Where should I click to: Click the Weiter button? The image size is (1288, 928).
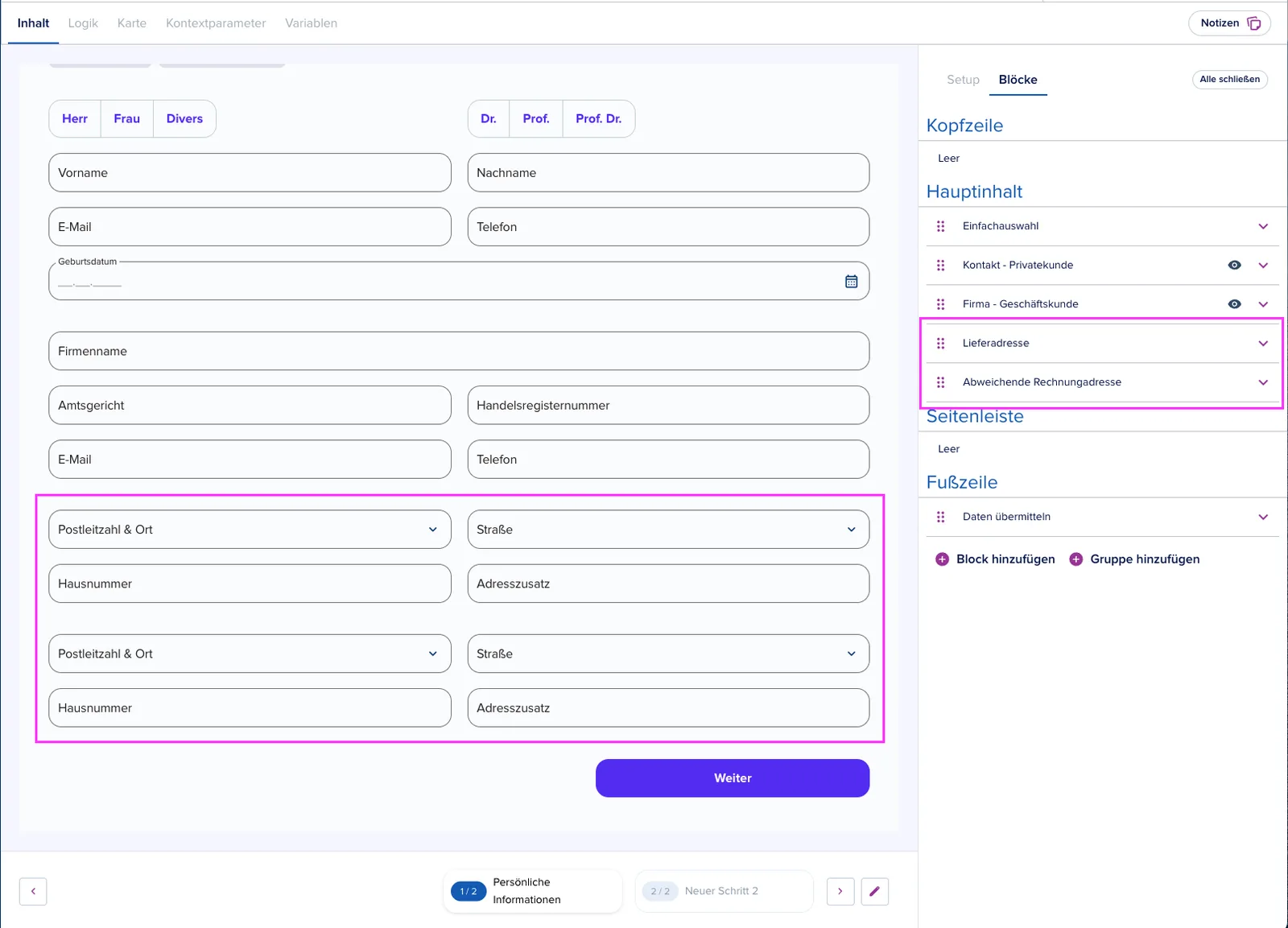click(x=733, y=778)
